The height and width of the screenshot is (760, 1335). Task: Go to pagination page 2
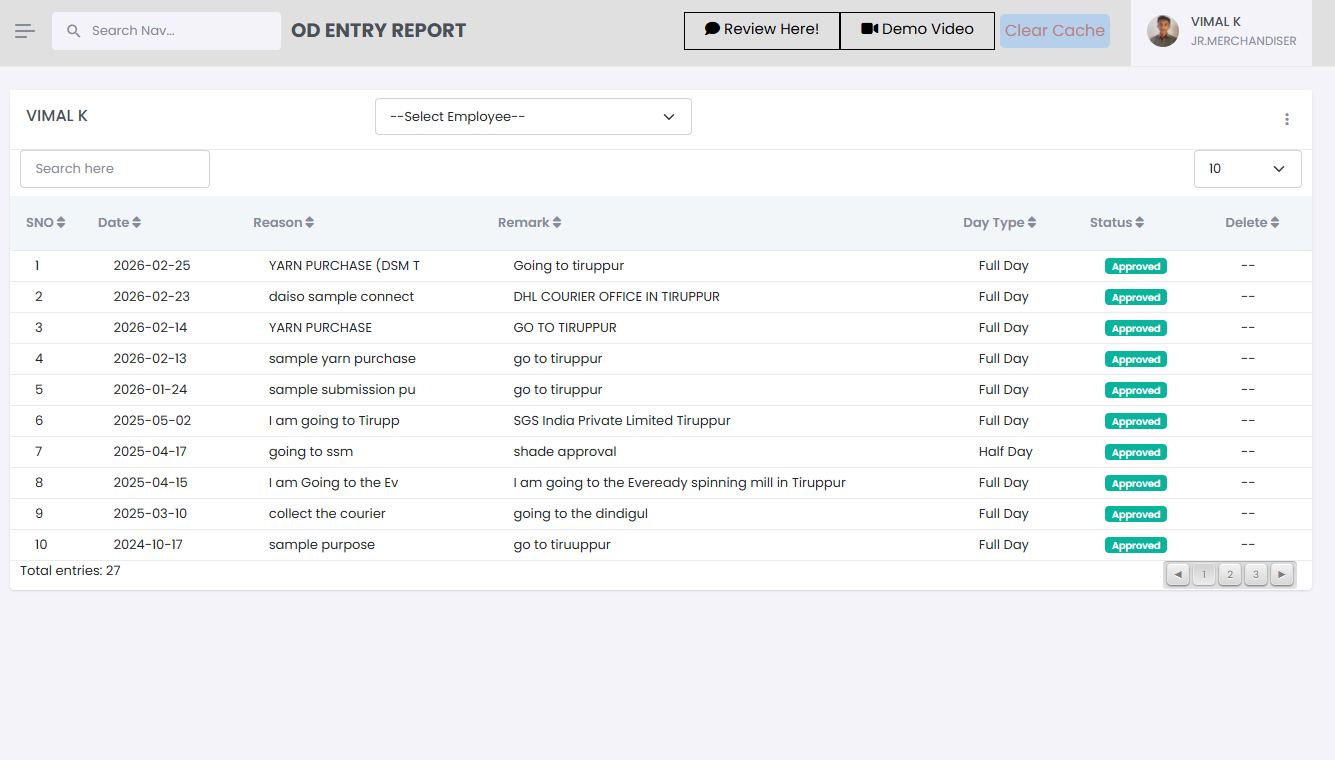(1230, 574)
